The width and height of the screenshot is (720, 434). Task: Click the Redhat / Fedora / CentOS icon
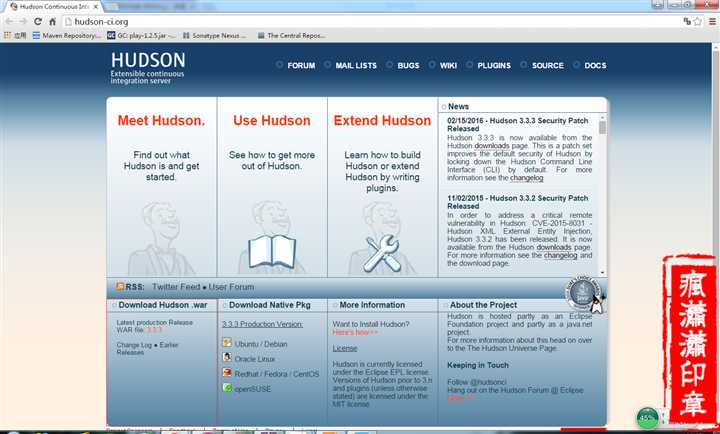pyautogui.click(x=227, y=372)
